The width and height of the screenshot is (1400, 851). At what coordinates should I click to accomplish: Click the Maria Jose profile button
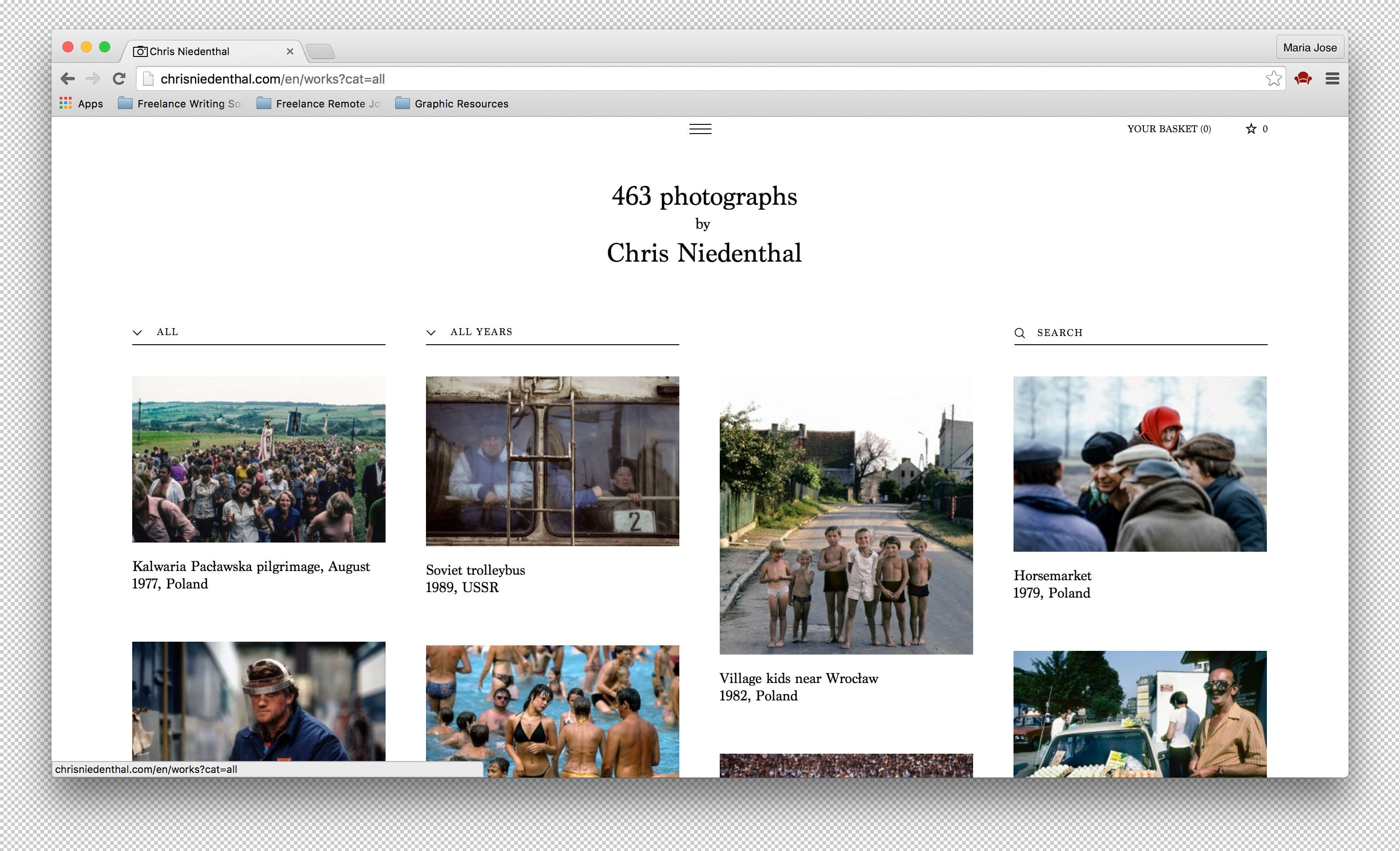(1310, 48)
